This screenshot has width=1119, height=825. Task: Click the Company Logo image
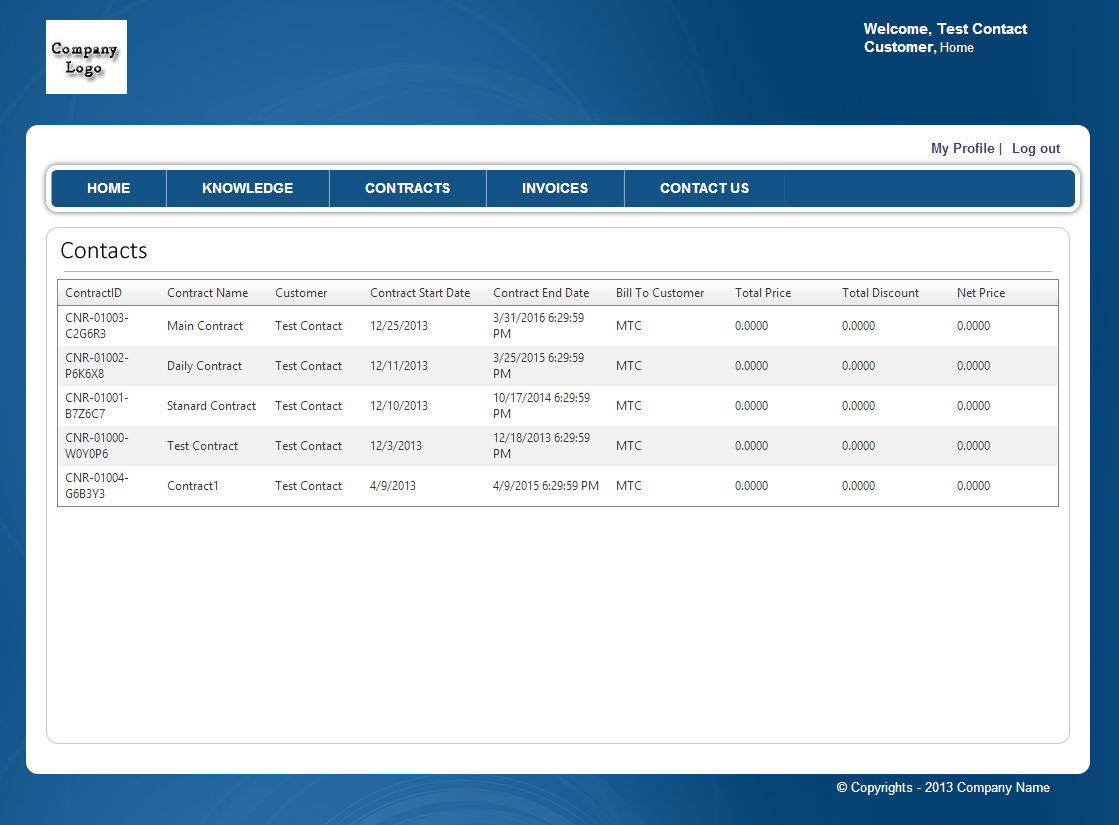click(86, 57)
